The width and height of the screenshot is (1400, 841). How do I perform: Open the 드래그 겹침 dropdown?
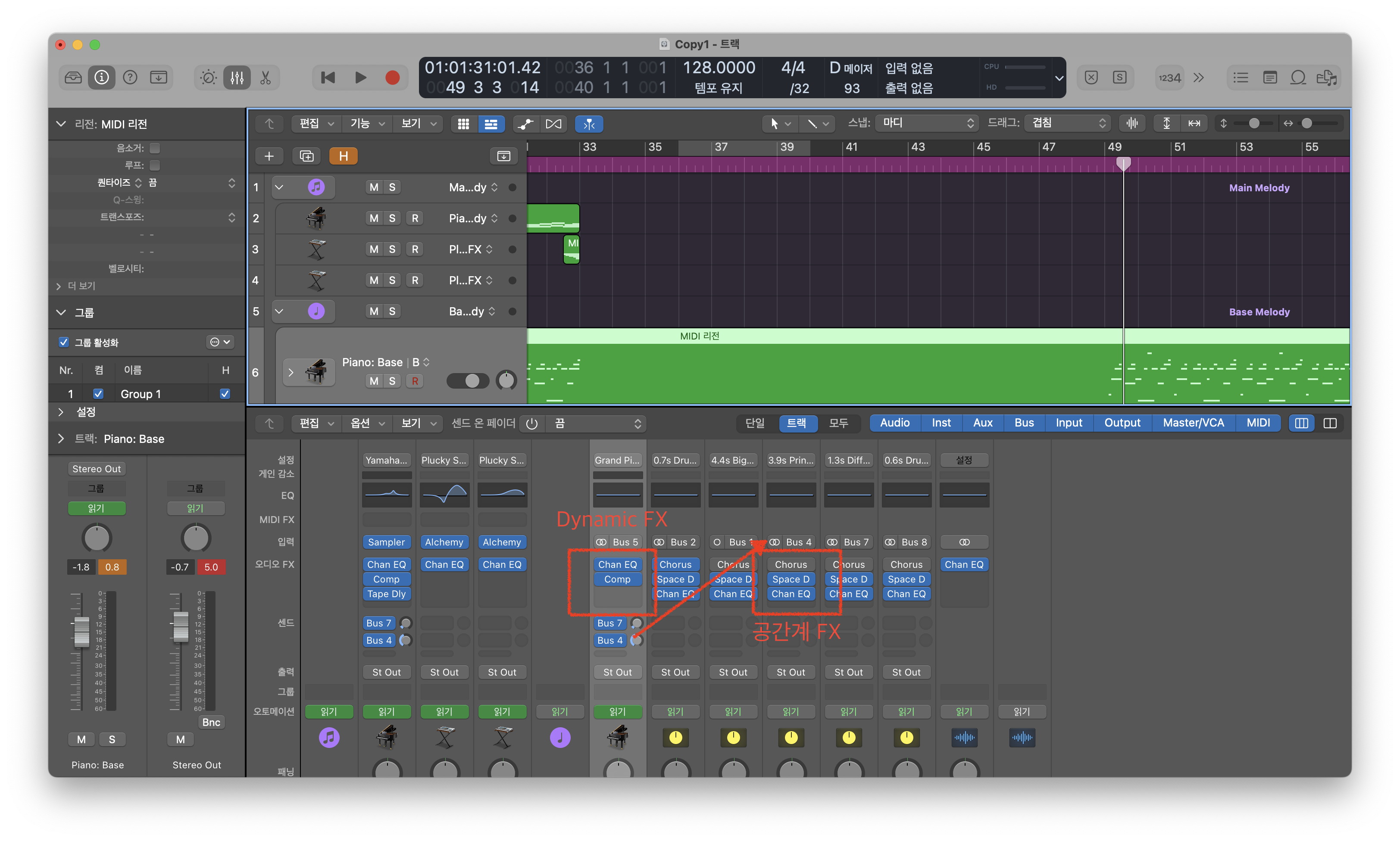click(x=1068, y=123)
